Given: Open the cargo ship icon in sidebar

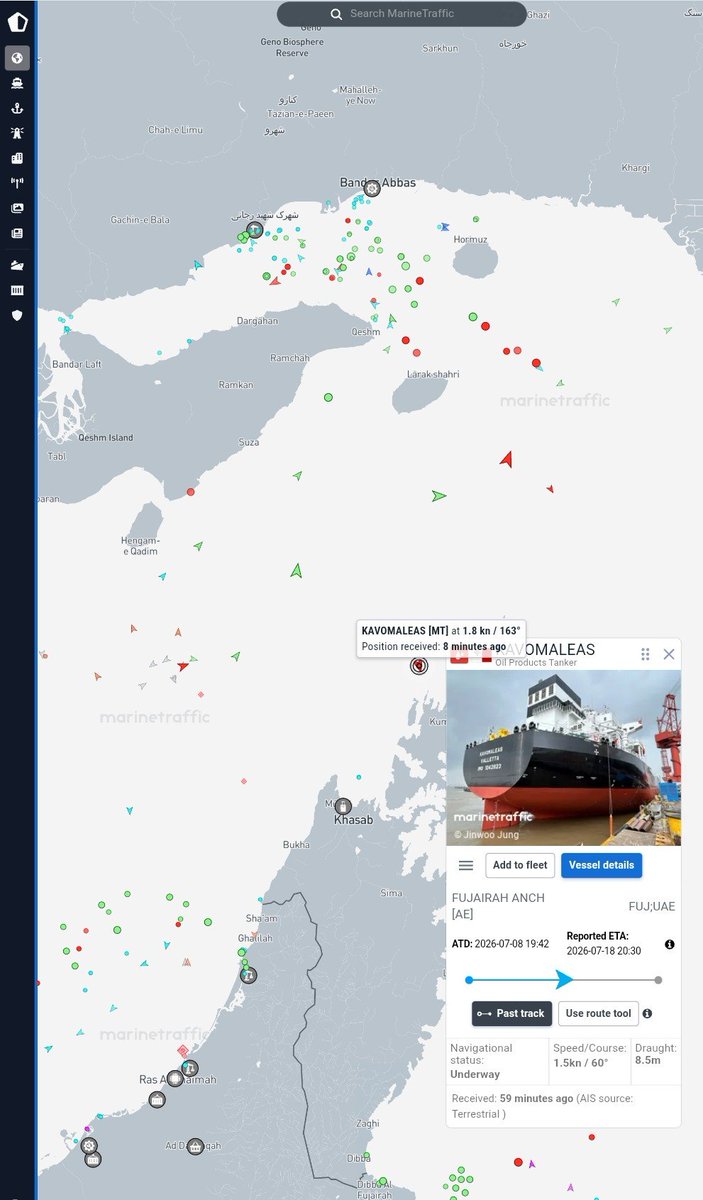Looking at the screenshot, I should [x=17, y=265].
